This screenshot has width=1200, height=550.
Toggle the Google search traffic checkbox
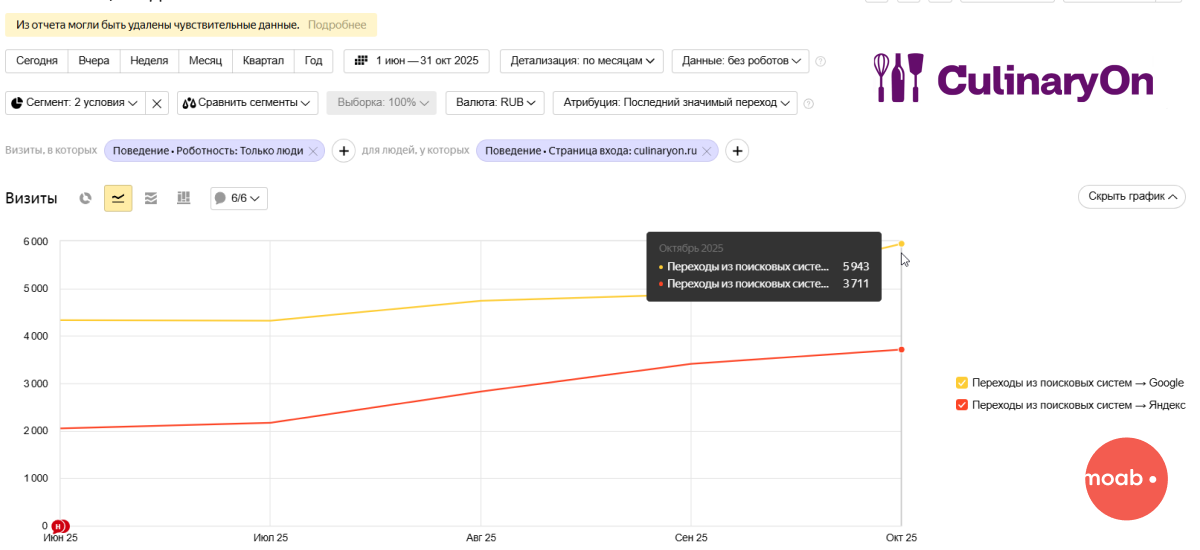[962, 383]
